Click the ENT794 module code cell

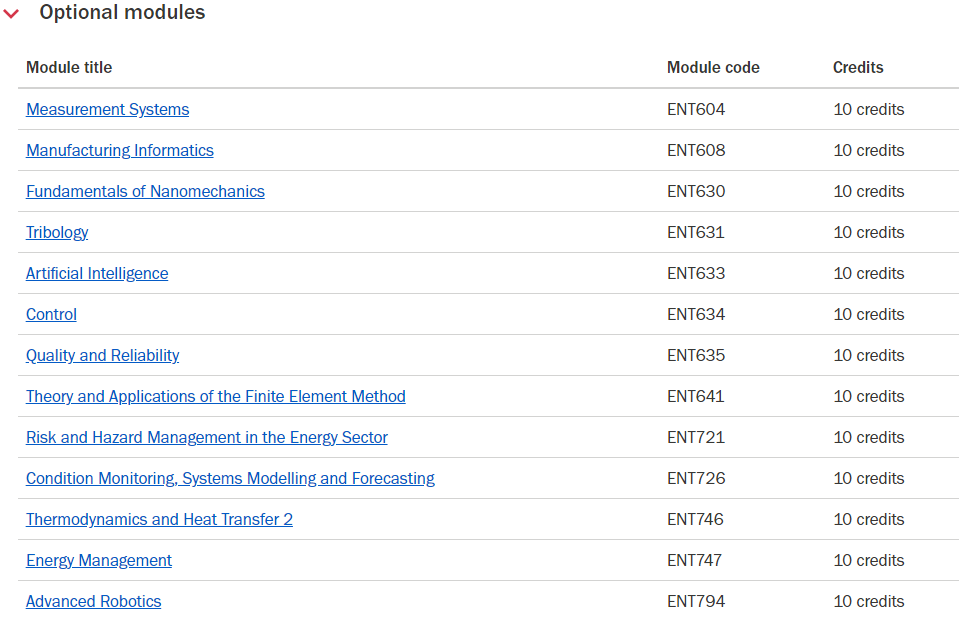click(696, 601)
